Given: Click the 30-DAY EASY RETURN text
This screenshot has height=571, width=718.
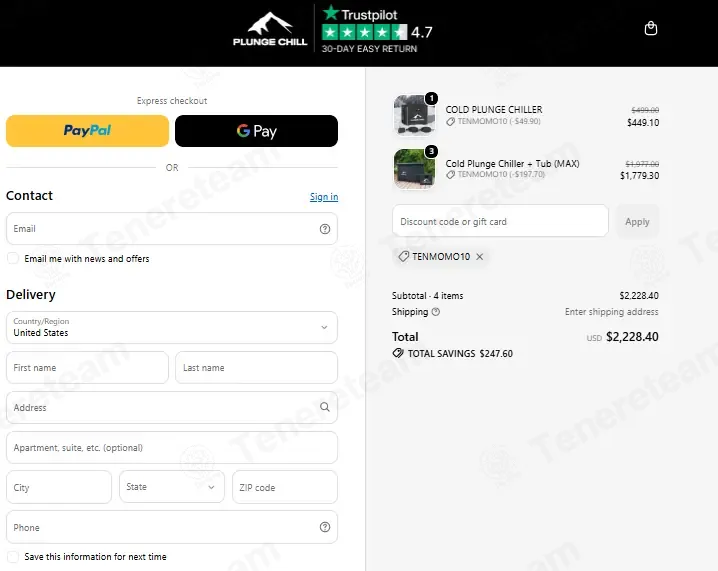Looking at the screenshot, I should pos(369,49).
